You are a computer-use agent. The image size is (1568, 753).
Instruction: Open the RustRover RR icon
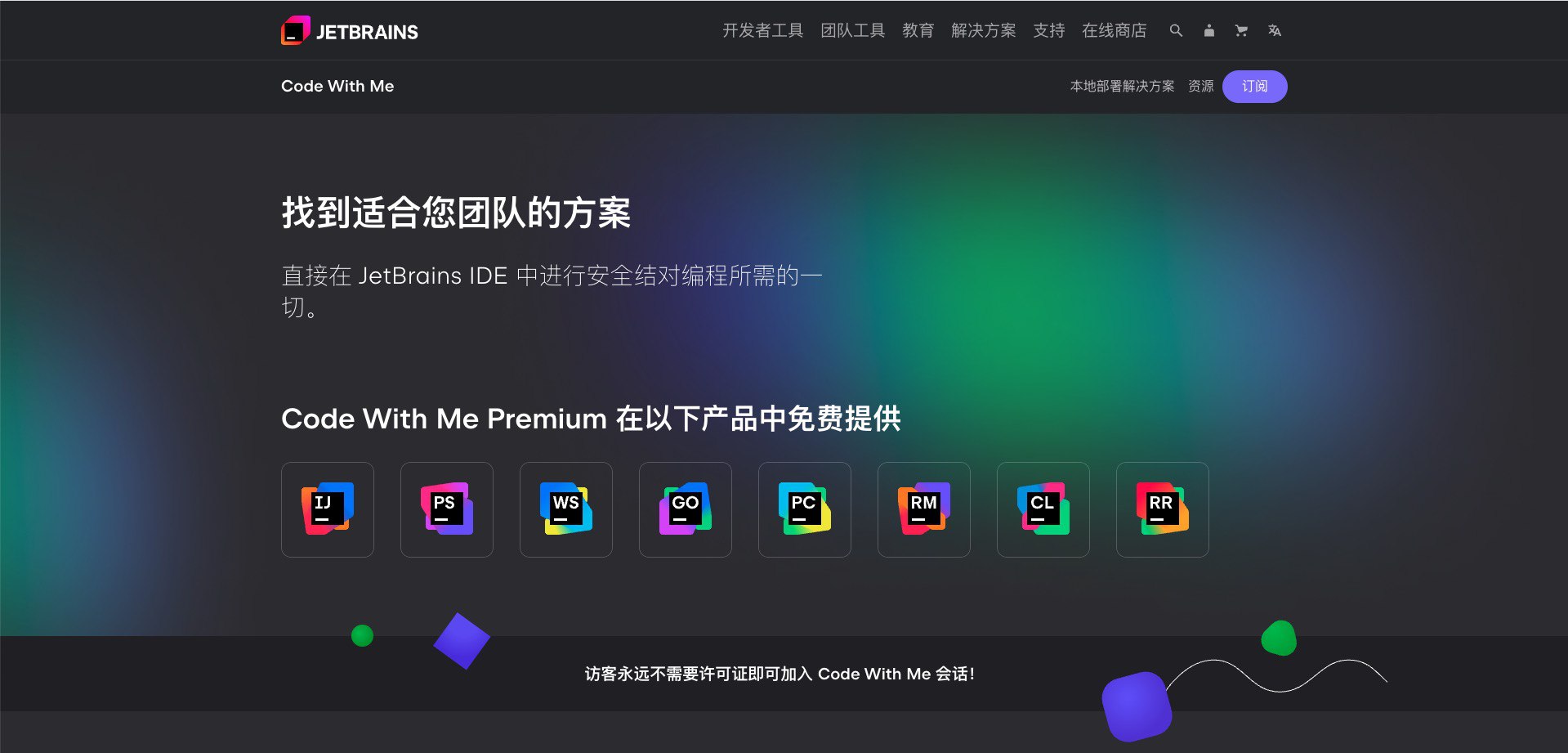[x=1163, y=509]
